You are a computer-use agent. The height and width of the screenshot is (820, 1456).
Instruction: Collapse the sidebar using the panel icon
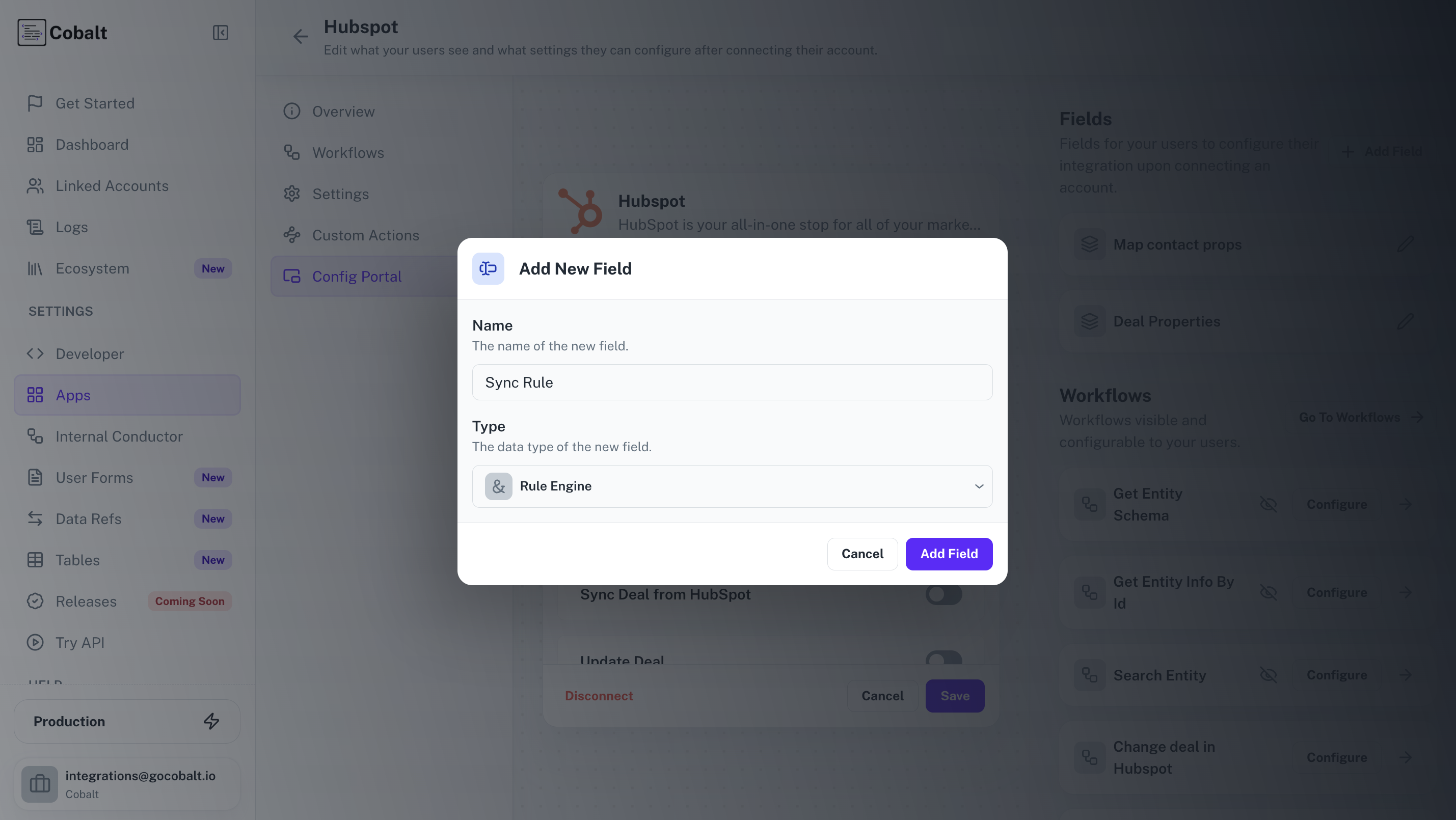point(221,33)
